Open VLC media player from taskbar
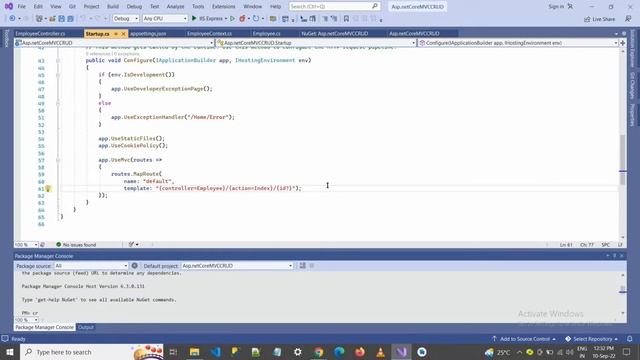Viewport: 640px width, 360px height. coord(380,352)
